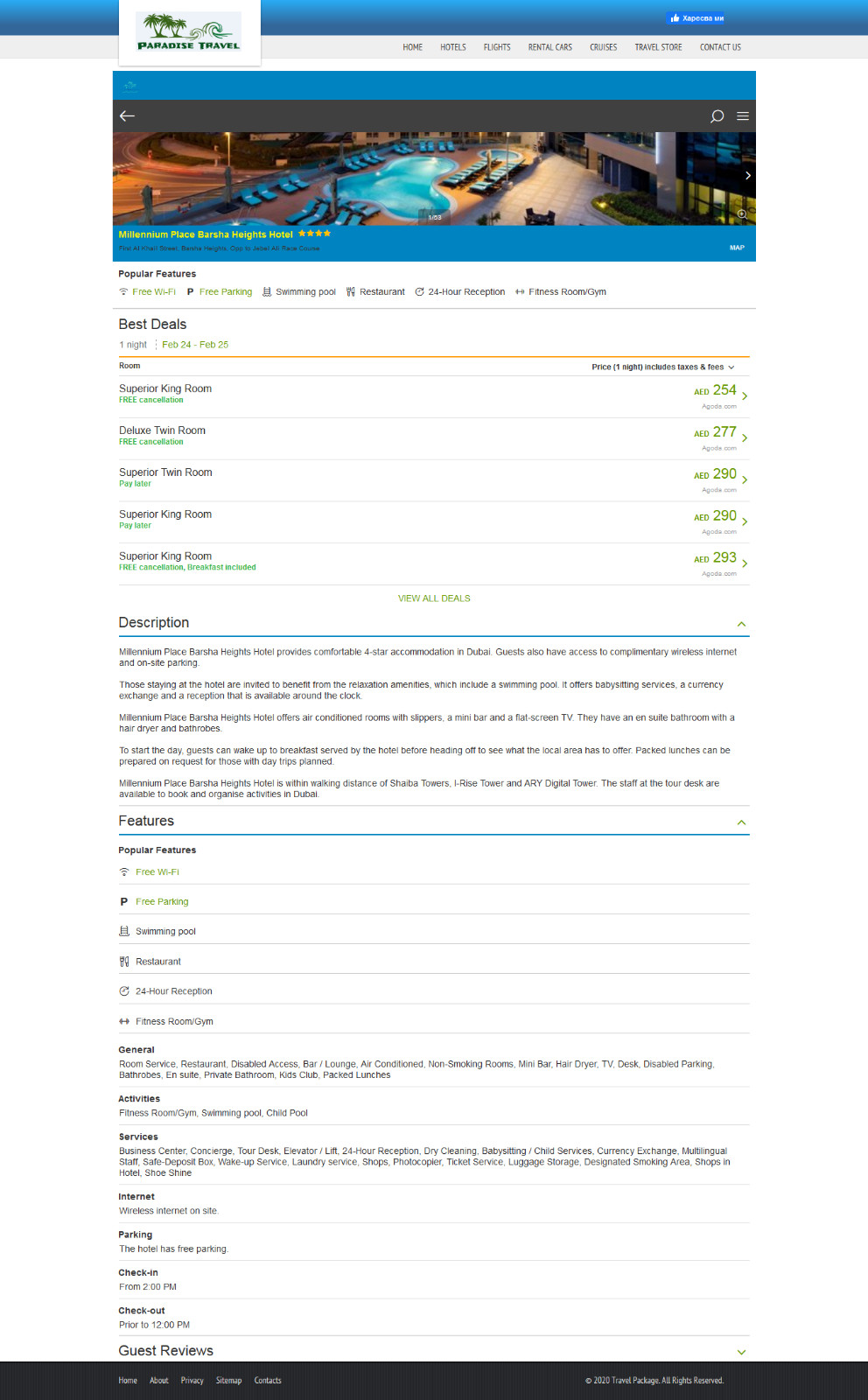Click Restaurant icon in Features list
This screenshot has height=1400, width=868.
124,962
